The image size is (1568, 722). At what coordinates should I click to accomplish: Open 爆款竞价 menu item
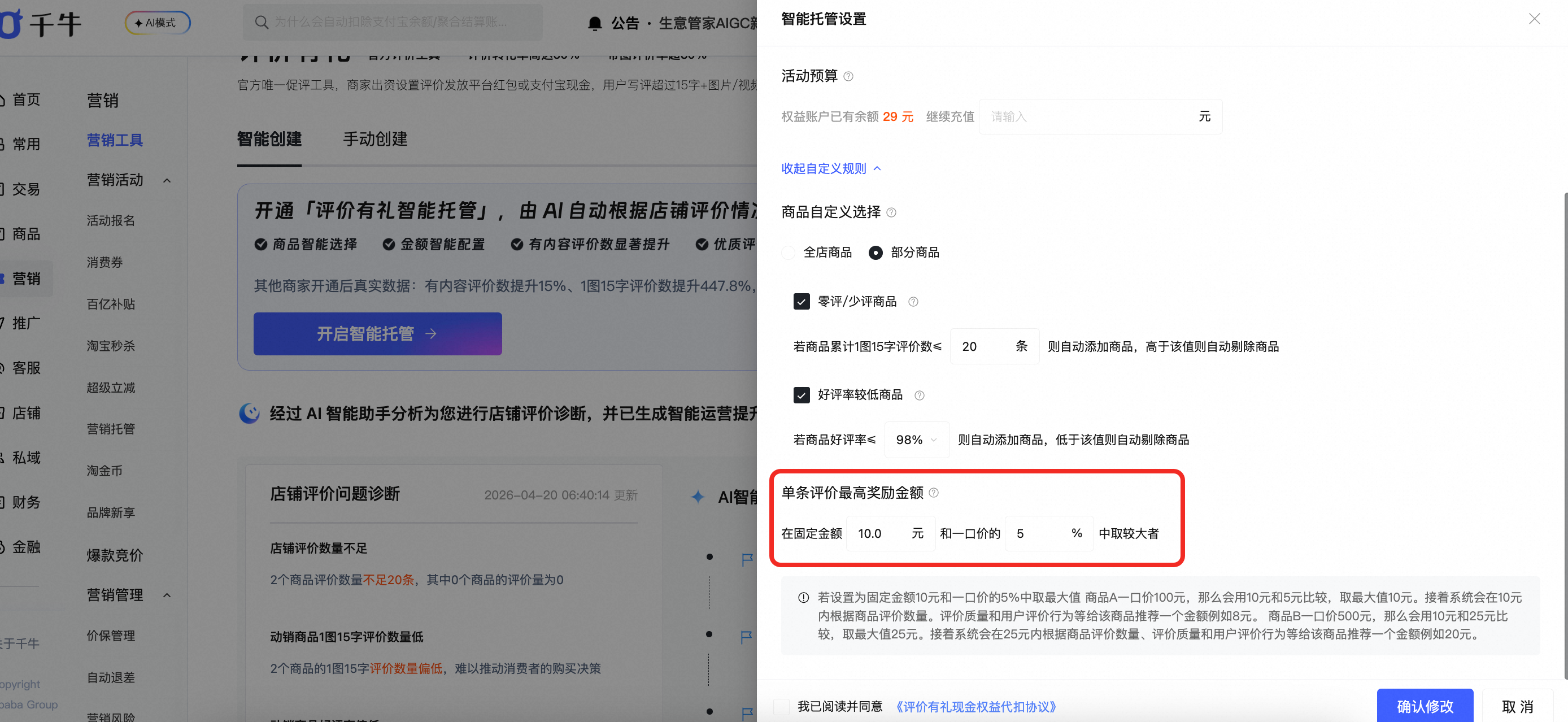pos(115,555)
